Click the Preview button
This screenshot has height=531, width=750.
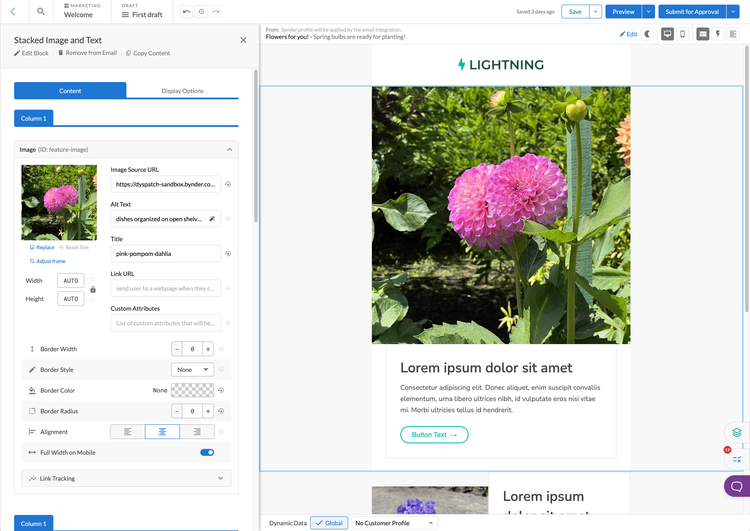pyautogui.click(x=624, y=11)
